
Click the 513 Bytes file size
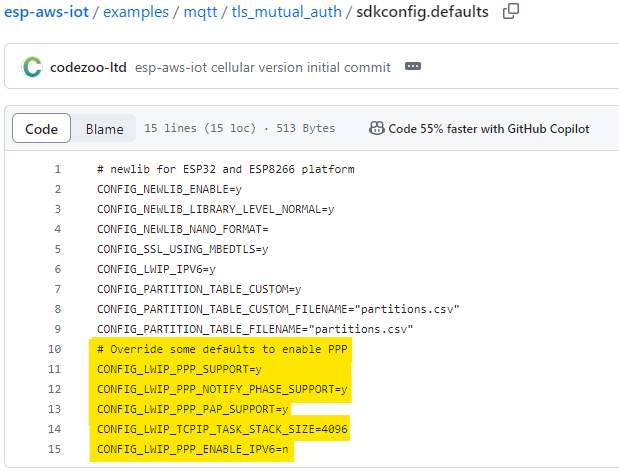pos(305,128)
